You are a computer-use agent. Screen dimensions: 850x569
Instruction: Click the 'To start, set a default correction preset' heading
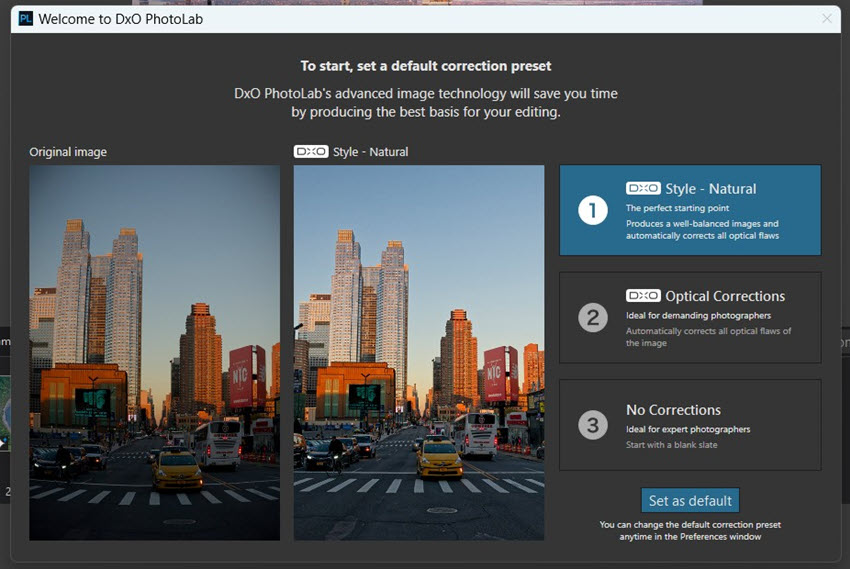[x=426, y=66]
